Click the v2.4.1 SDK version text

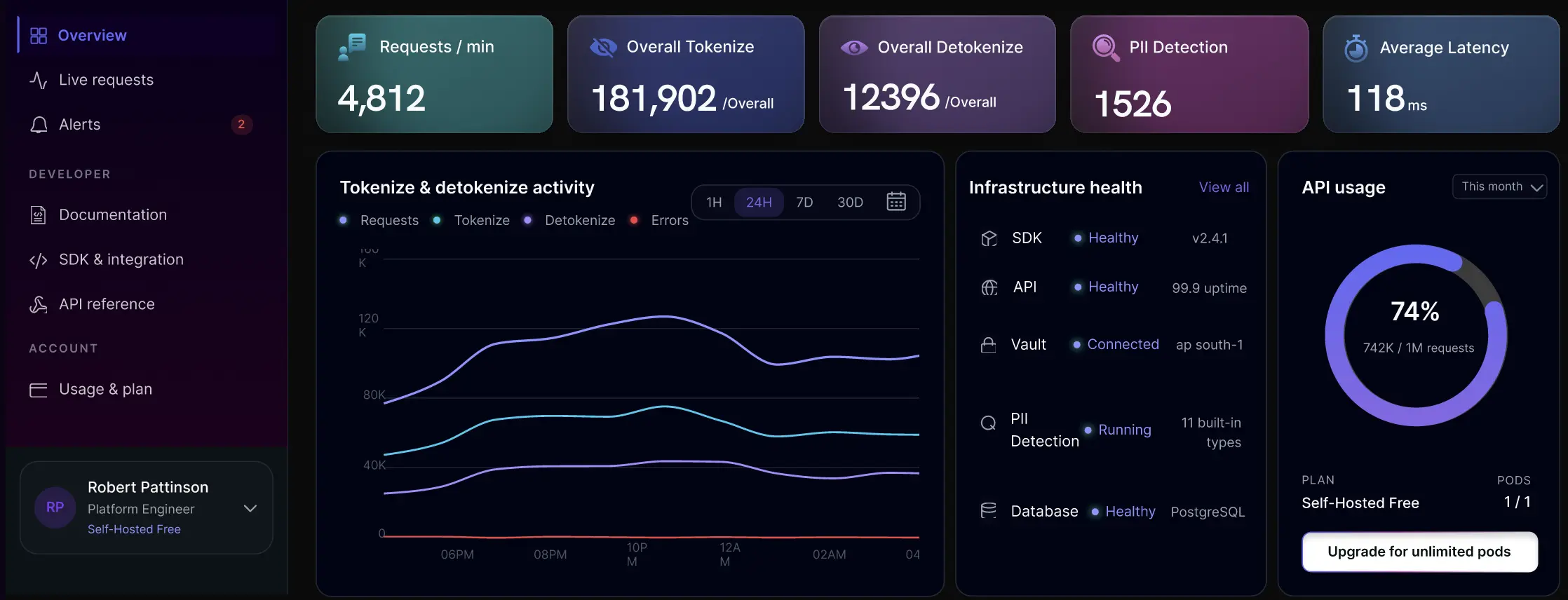coord(1210,238)
